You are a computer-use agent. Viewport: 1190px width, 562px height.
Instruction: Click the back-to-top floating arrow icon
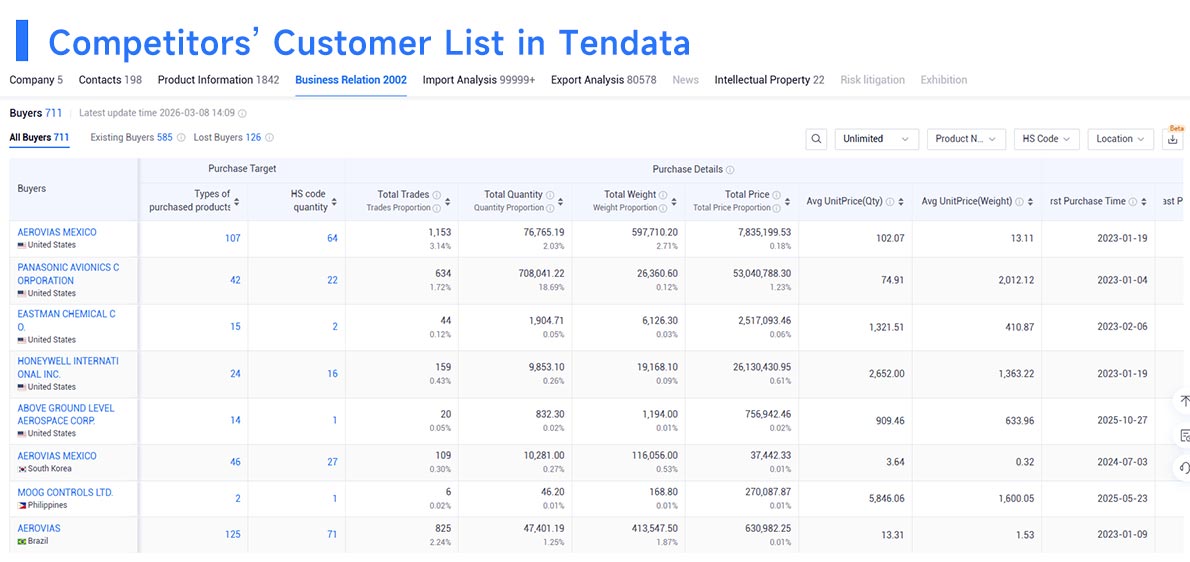(1184, 402)
